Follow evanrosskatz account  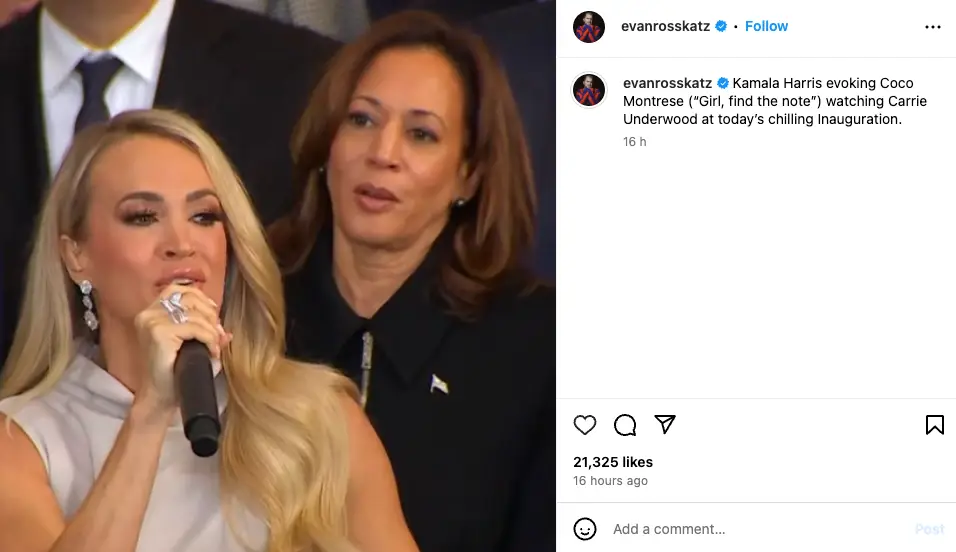pos(766,26)
